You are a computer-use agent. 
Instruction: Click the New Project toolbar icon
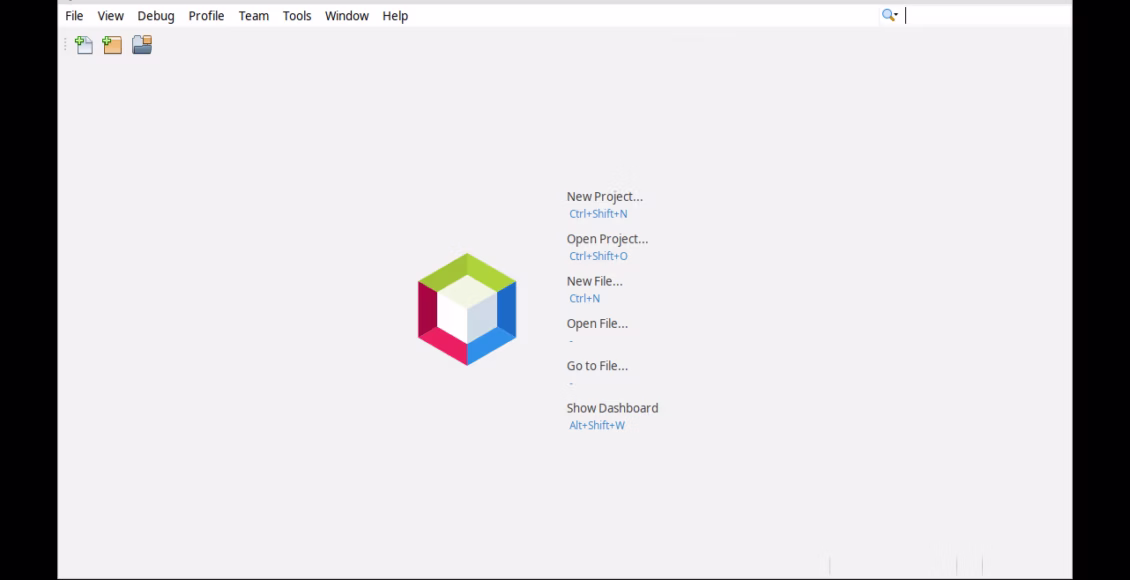coord(112,44)
